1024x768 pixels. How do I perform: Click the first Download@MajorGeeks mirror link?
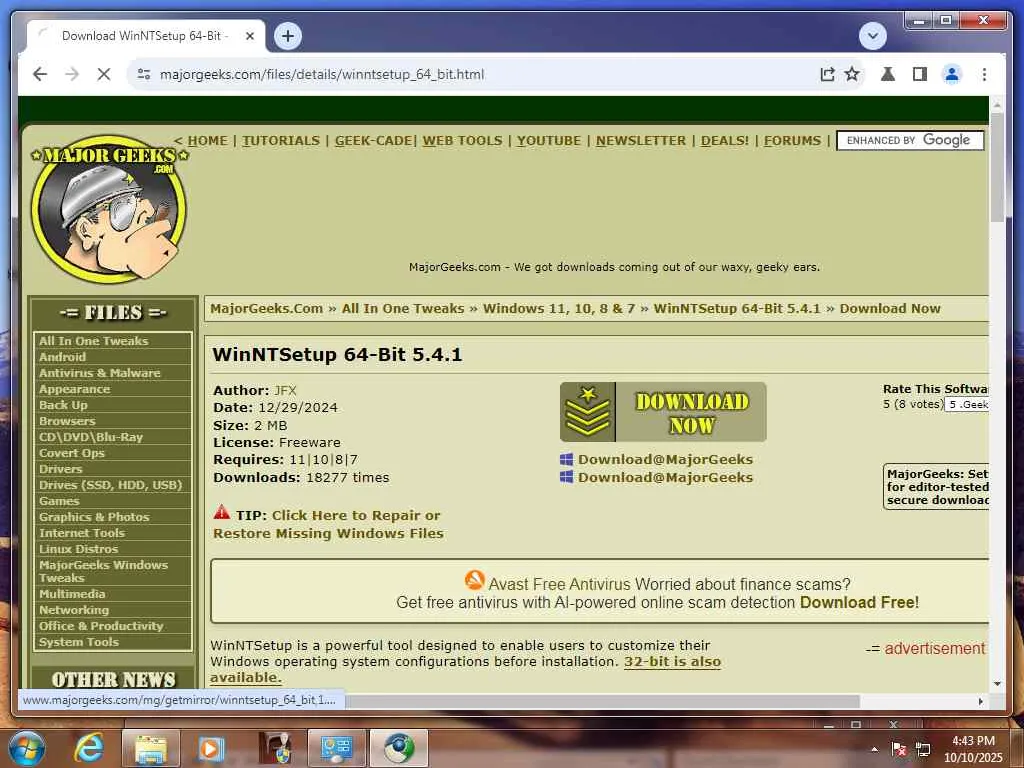pyautogui.click(x=665, y=459)
